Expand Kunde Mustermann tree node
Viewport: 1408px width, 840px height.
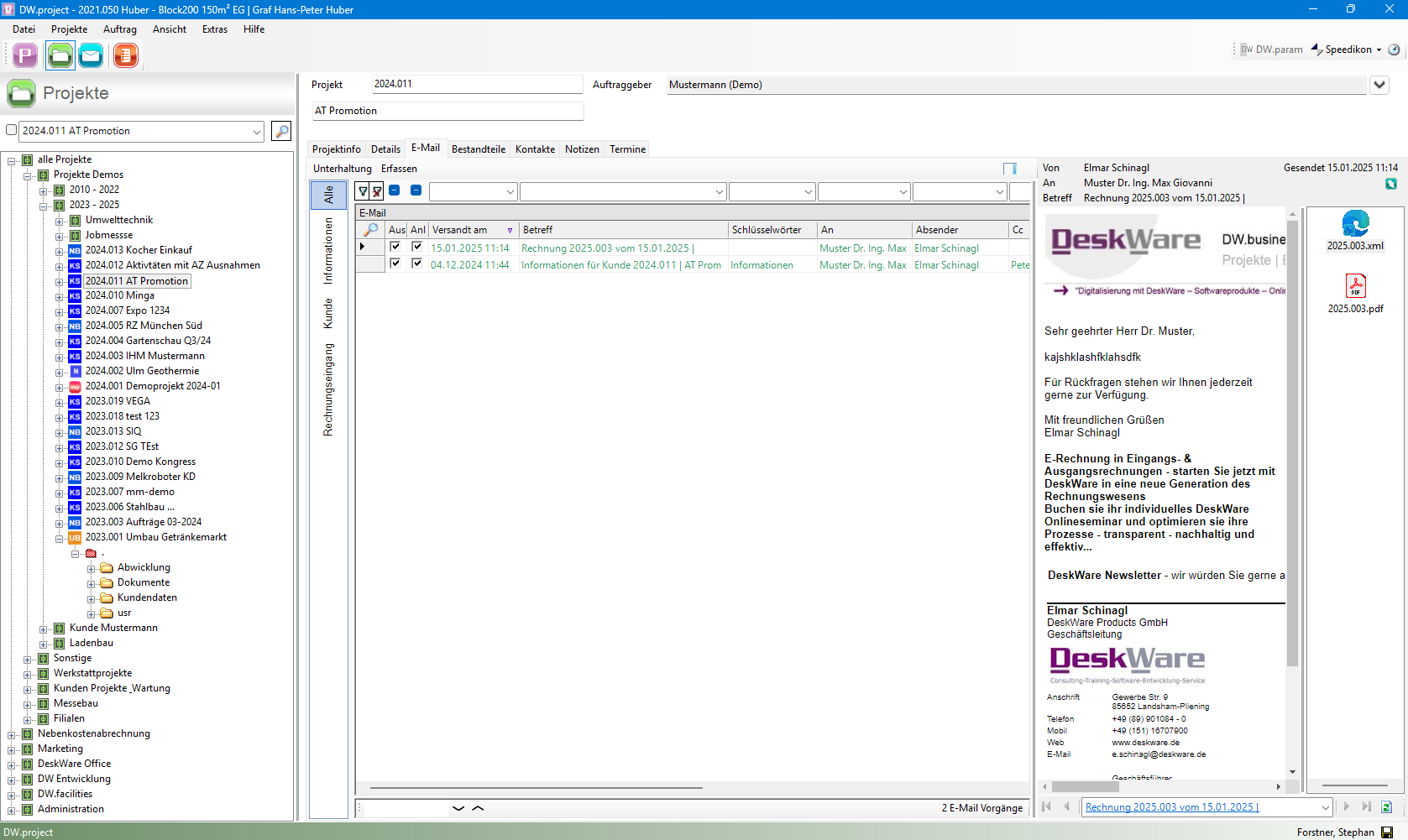(x=44, y=629)
